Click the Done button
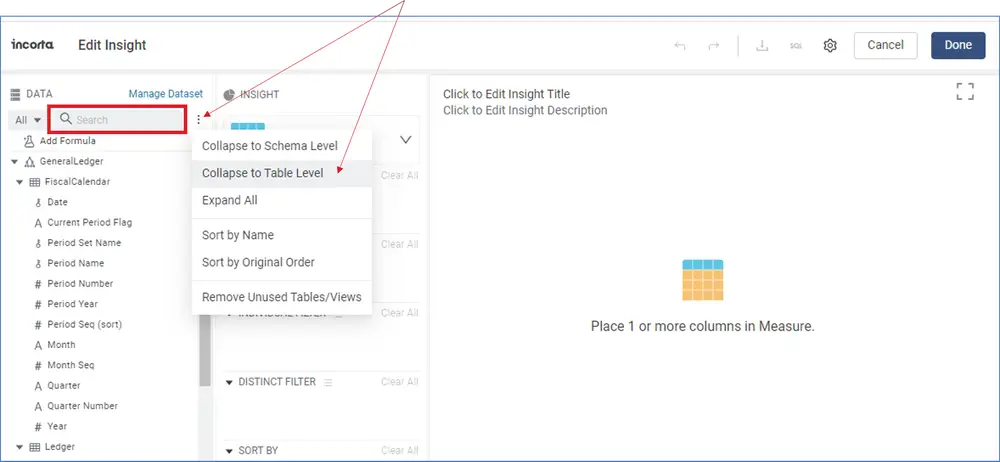Image resolution: width=1000 pixels, height=462 pixels. 958,45
